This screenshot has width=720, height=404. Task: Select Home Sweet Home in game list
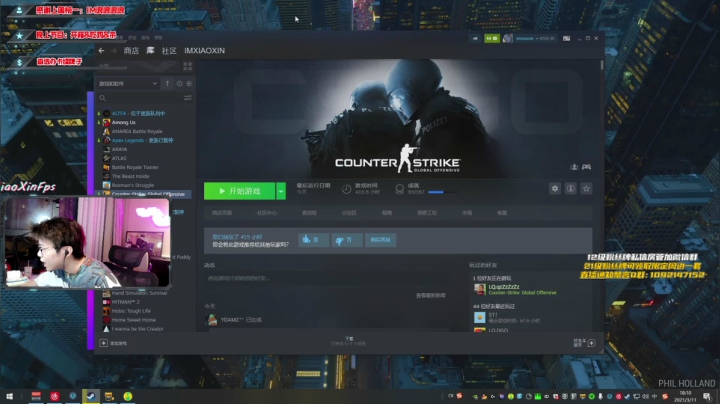(x=134, y=320)
